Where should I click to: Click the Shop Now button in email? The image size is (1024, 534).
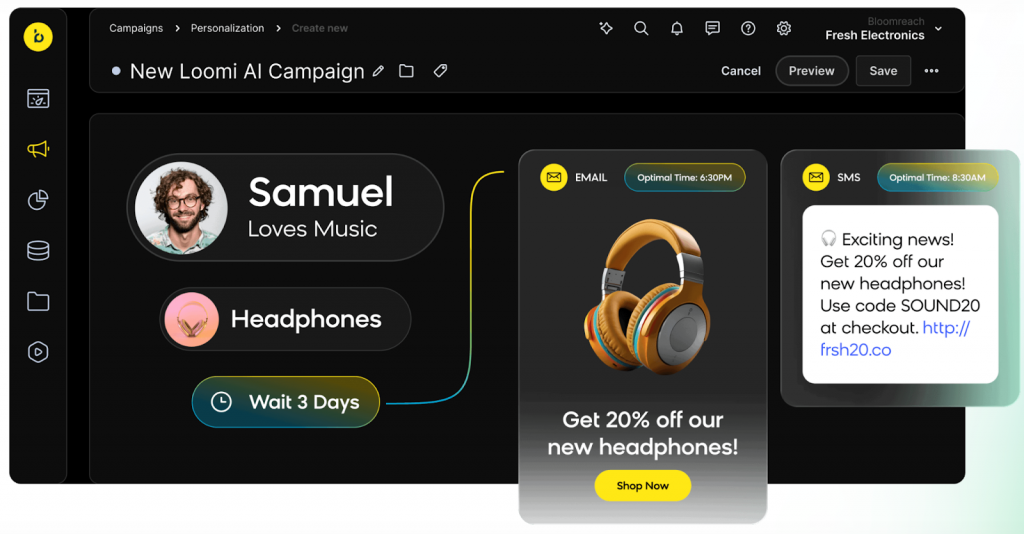point(643,486)
